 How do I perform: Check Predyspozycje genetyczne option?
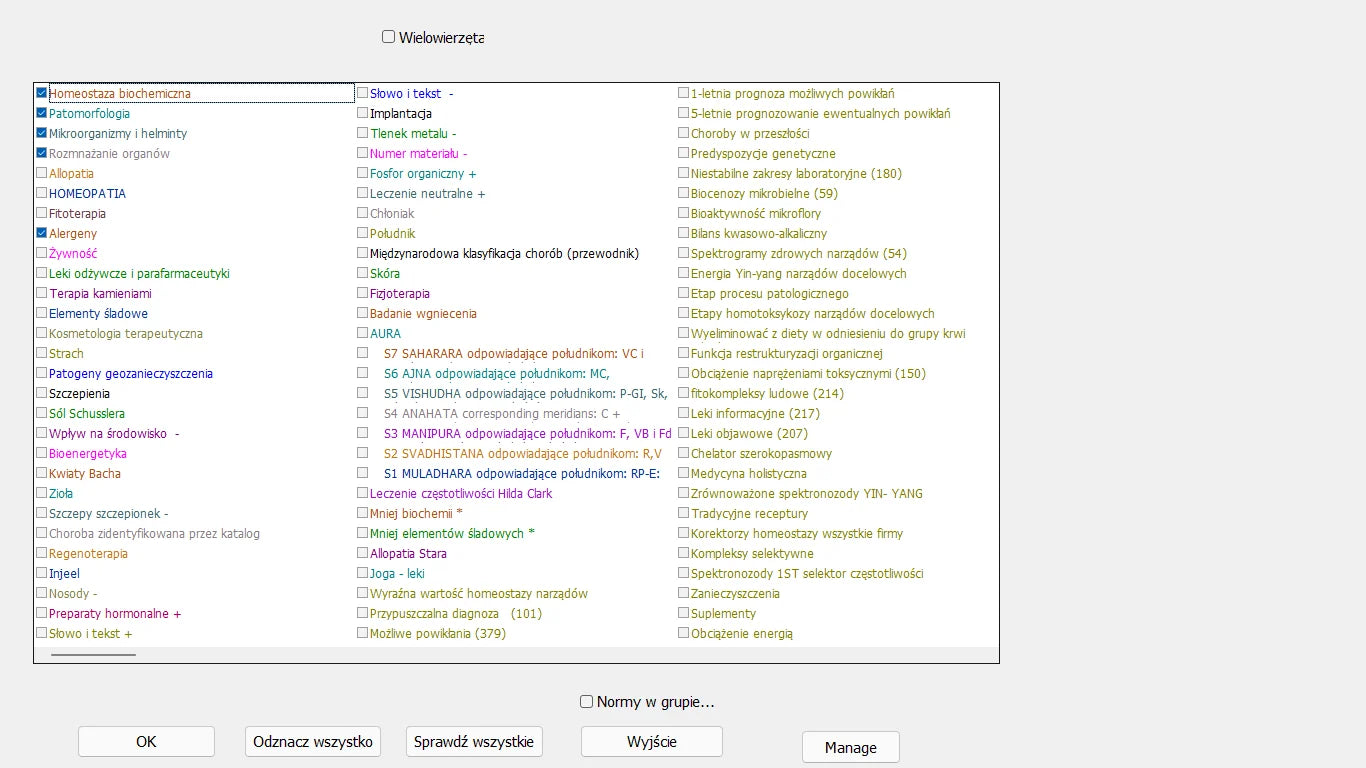[x=684, y=153]
